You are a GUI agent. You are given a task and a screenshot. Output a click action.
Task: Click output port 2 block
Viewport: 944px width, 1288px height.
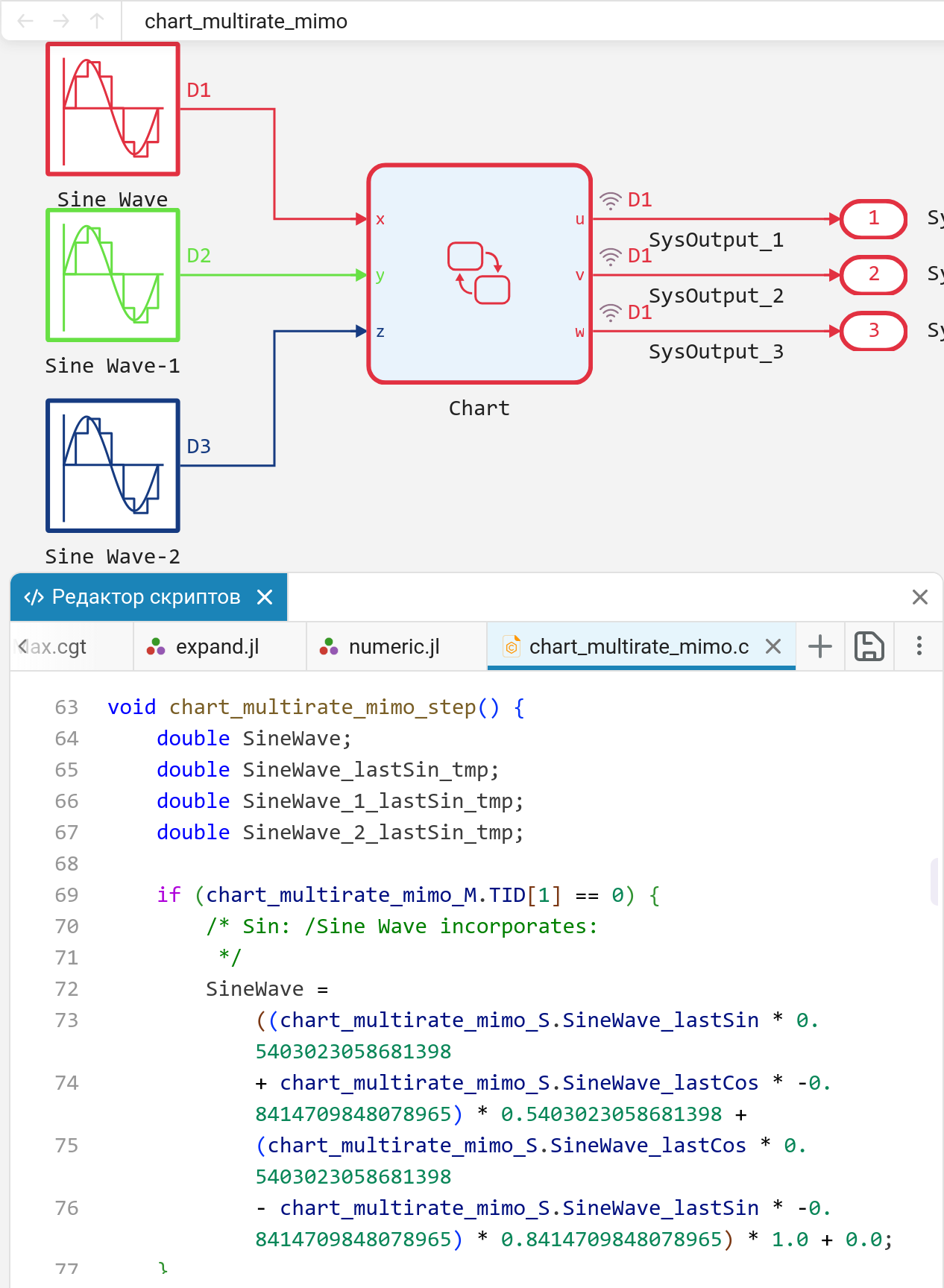(x=873, y=275)
